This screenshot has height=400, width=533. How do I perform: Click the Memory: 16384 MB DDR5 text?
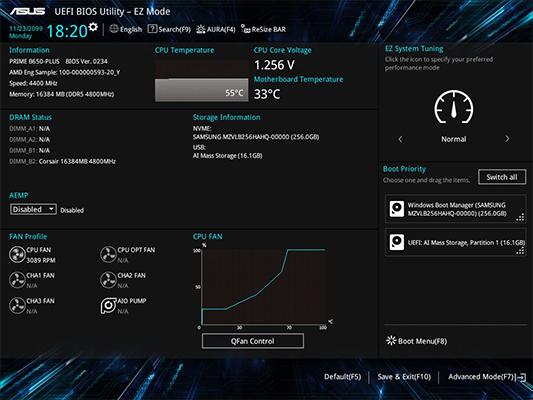coord(62,94)
